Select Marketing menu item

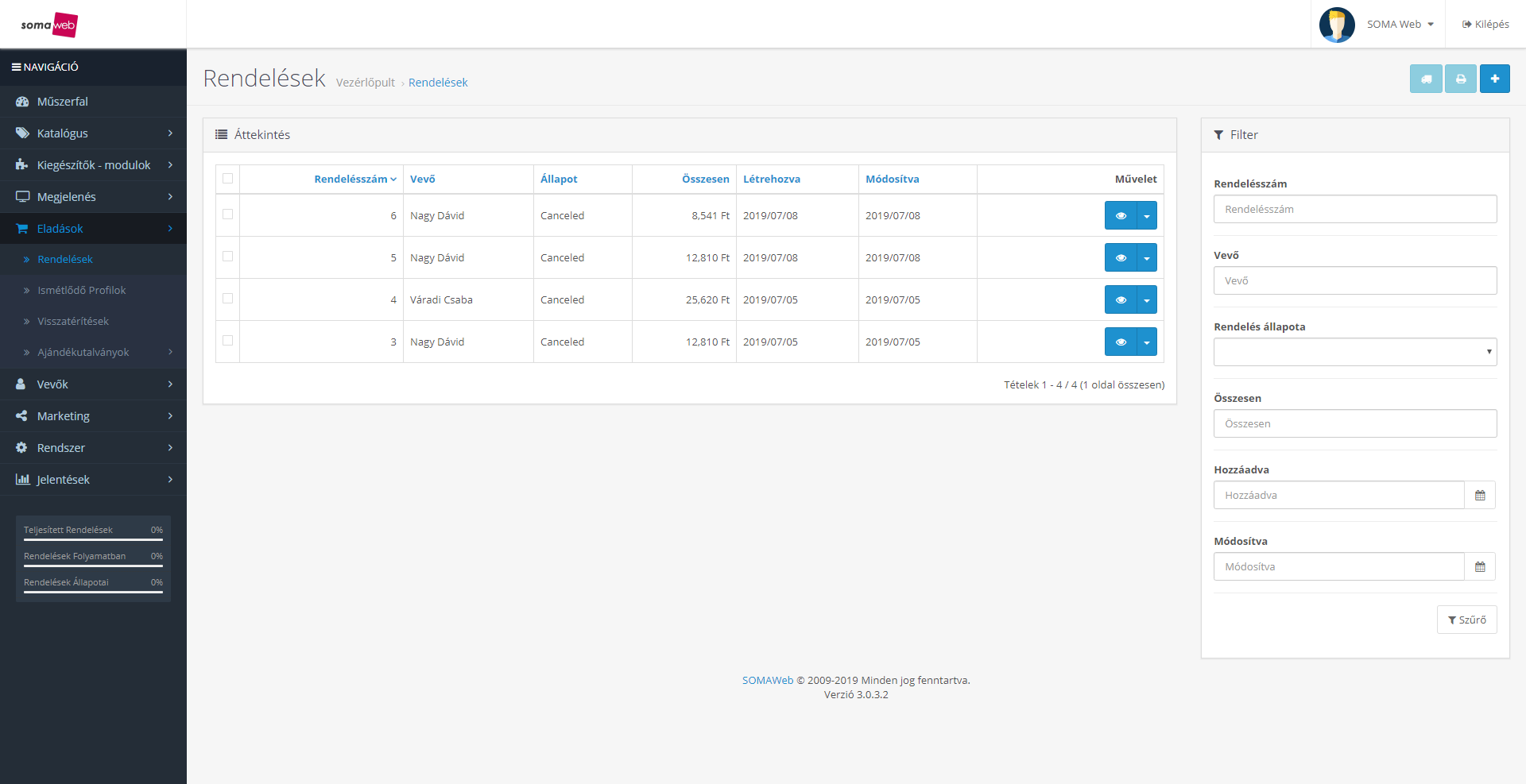click(x=93, y=416)
